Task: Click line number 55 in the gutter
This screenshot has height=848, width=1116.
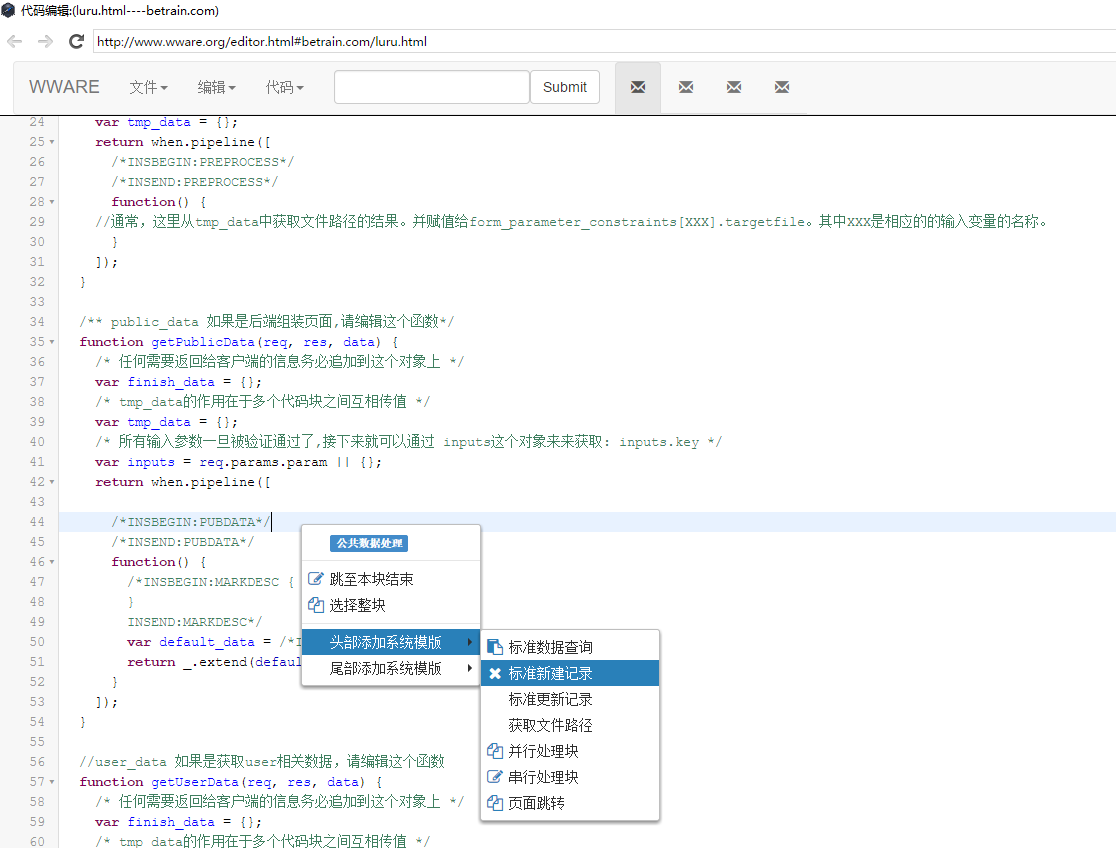Action: (37, 742)
